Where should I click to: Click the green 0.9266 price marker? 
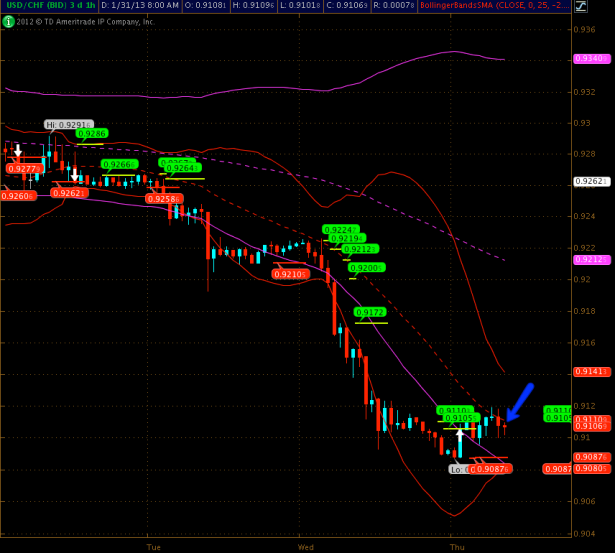pyautogui.click(x=119, y=164)
